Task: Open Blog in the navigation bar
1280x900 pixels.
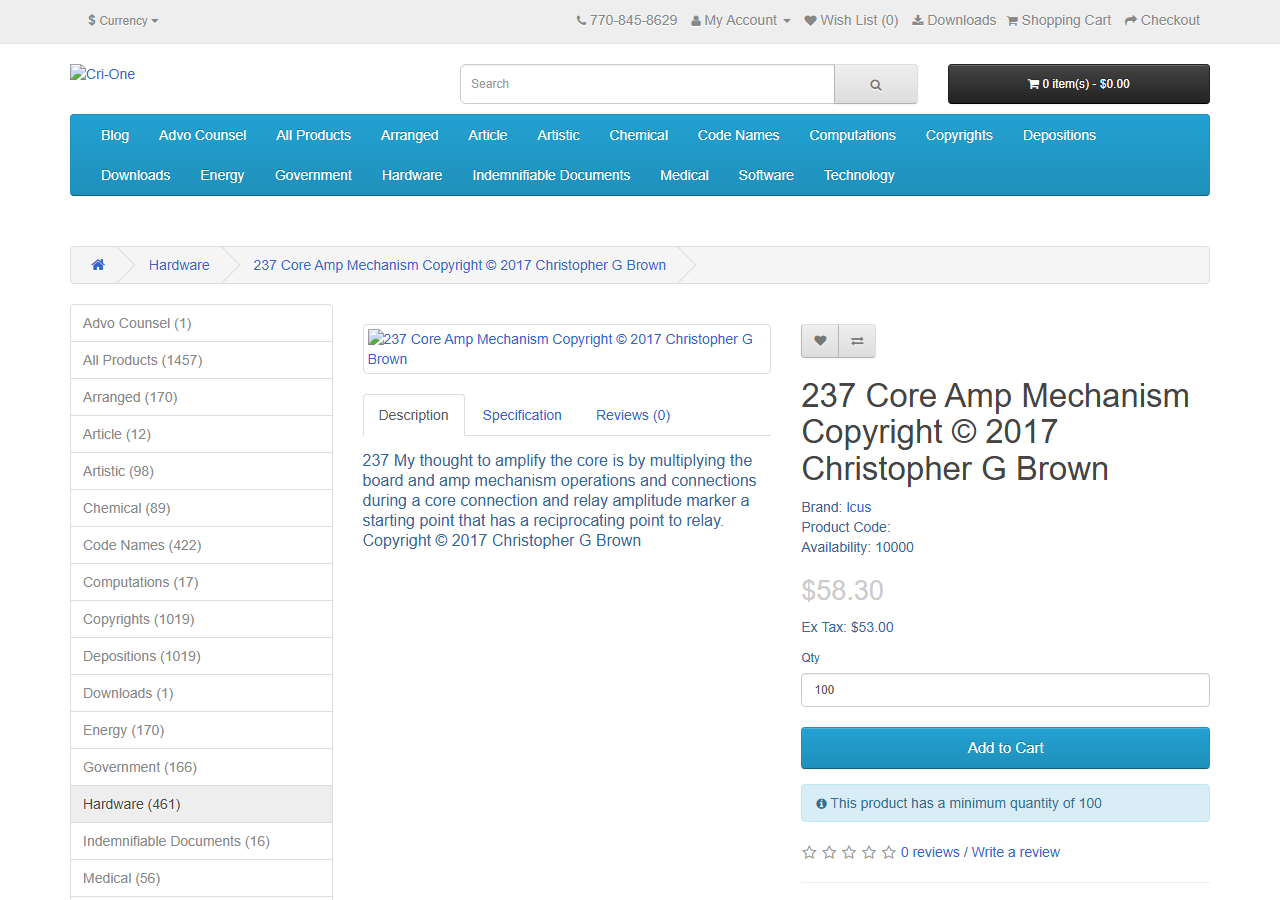Action: coord(115,135)
